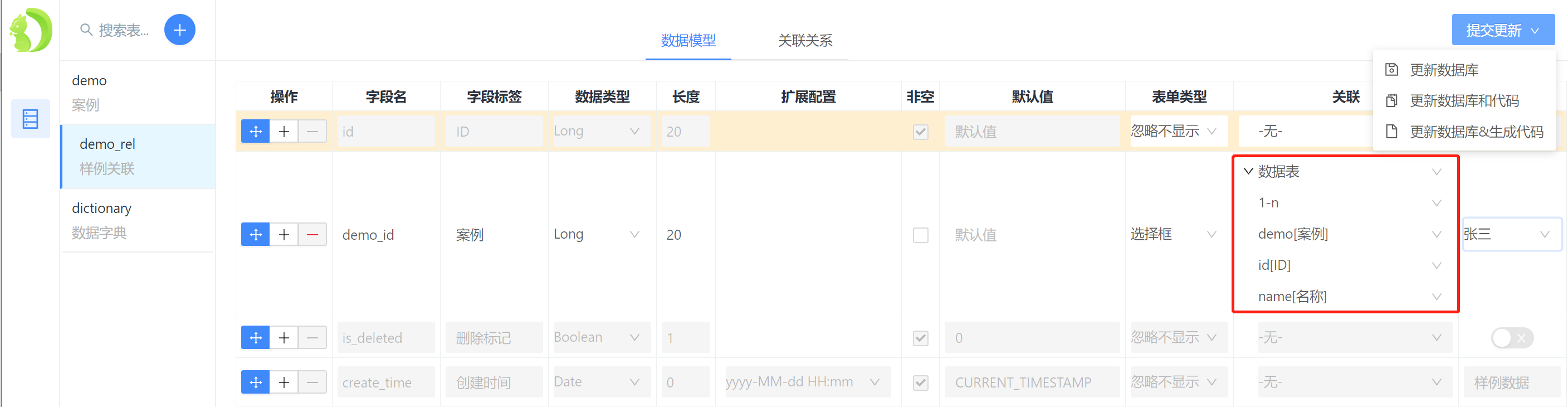Viewport: 1568px width, 407px height.
Task: Select 更新数据库&生成代码 menu item
Action: pos(1464,132)
